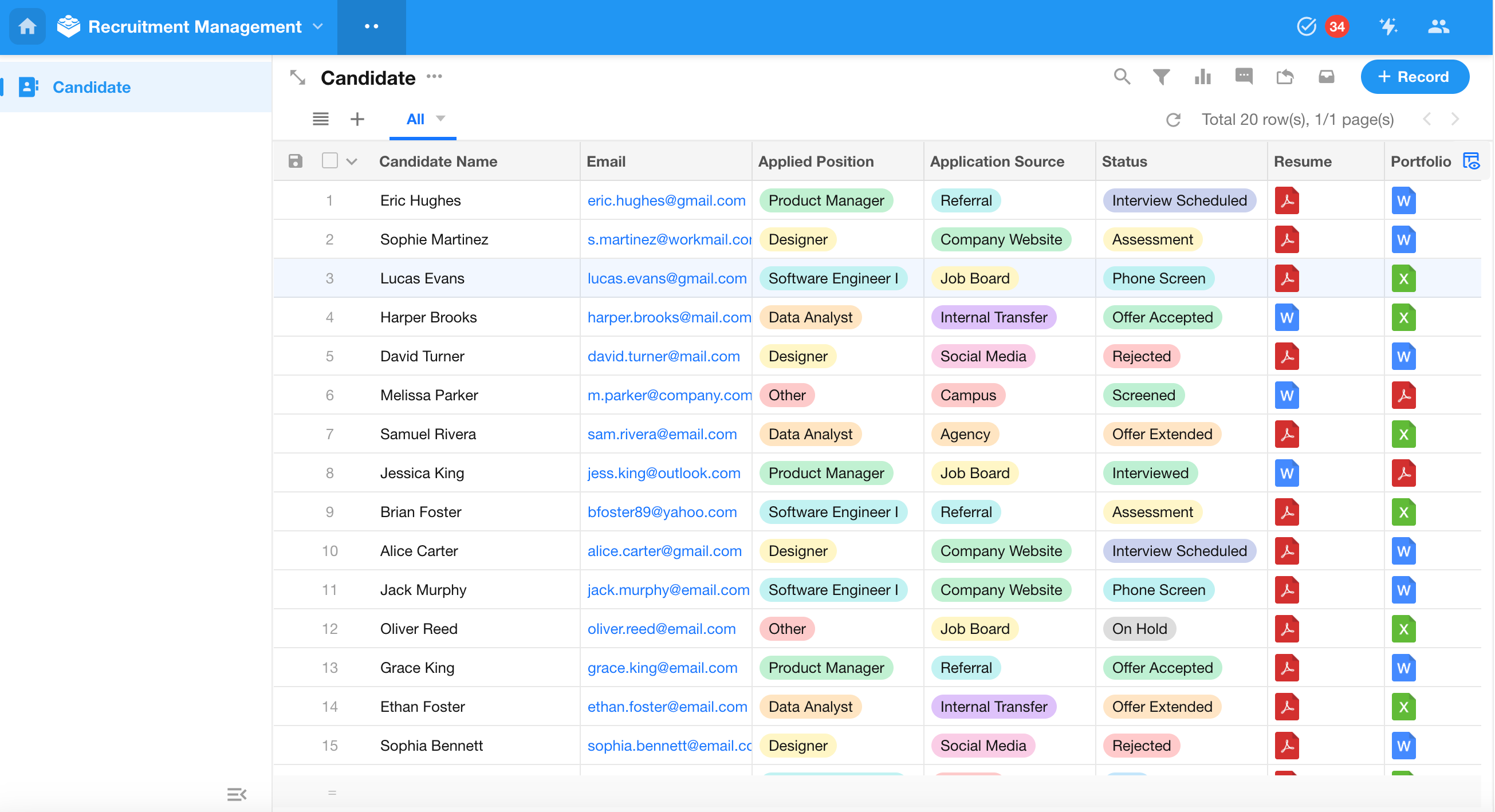Click the share export icon
The image size is (1495, 812).
(1285, 77)
